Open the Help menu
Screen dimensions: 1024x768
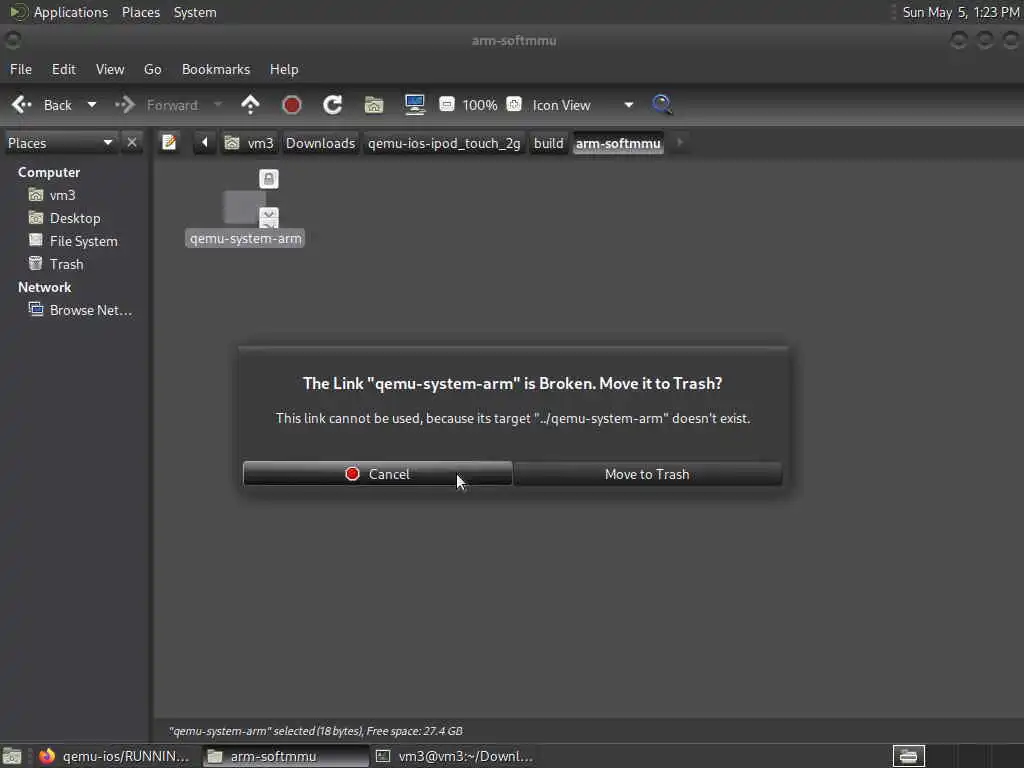284,69
